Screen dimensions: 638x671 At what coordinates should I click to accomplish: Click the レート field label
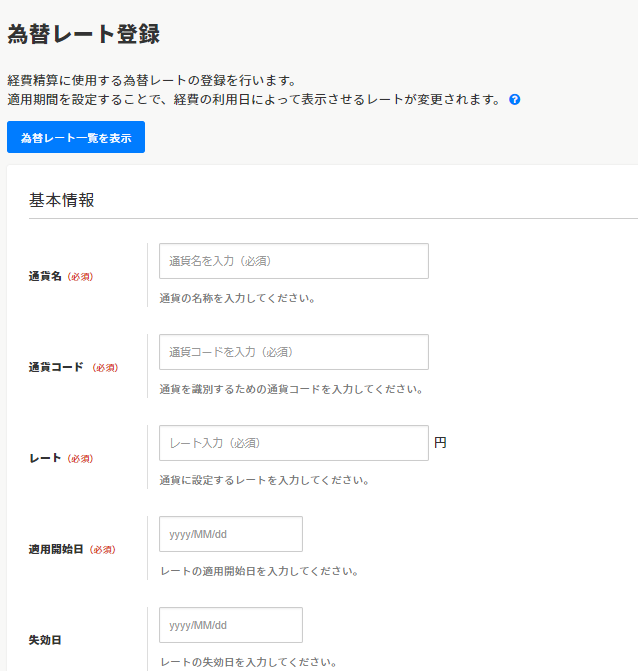(46, 458)
